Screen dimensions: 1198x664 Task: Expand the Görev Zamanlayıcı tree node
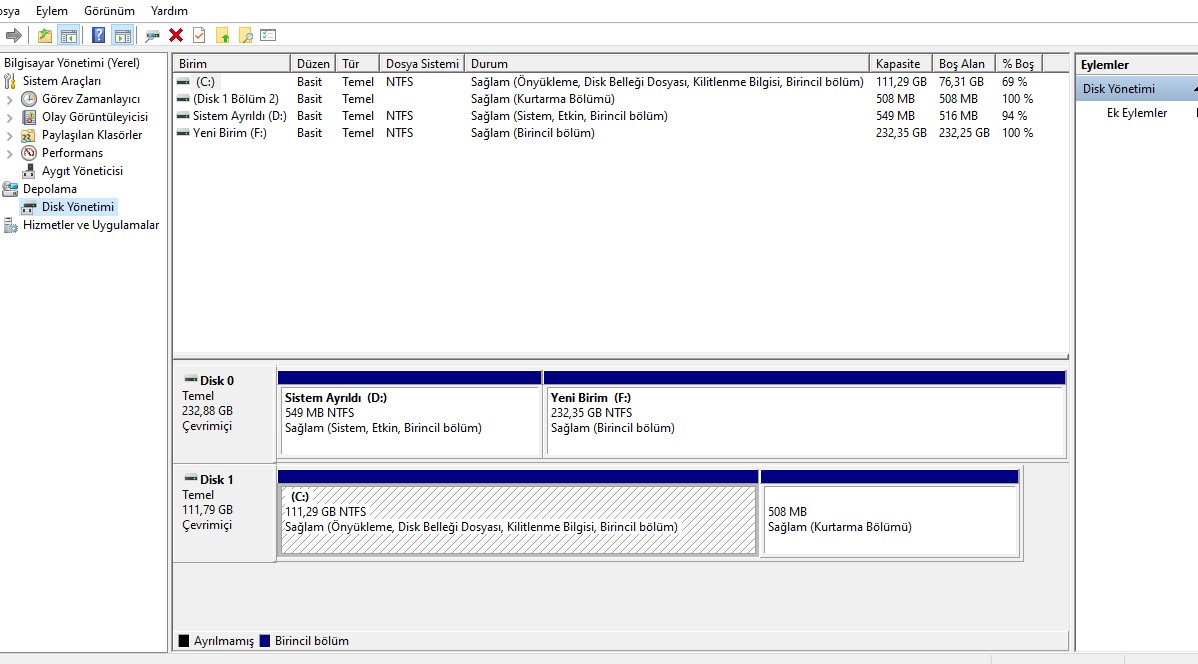pos(10,99)
